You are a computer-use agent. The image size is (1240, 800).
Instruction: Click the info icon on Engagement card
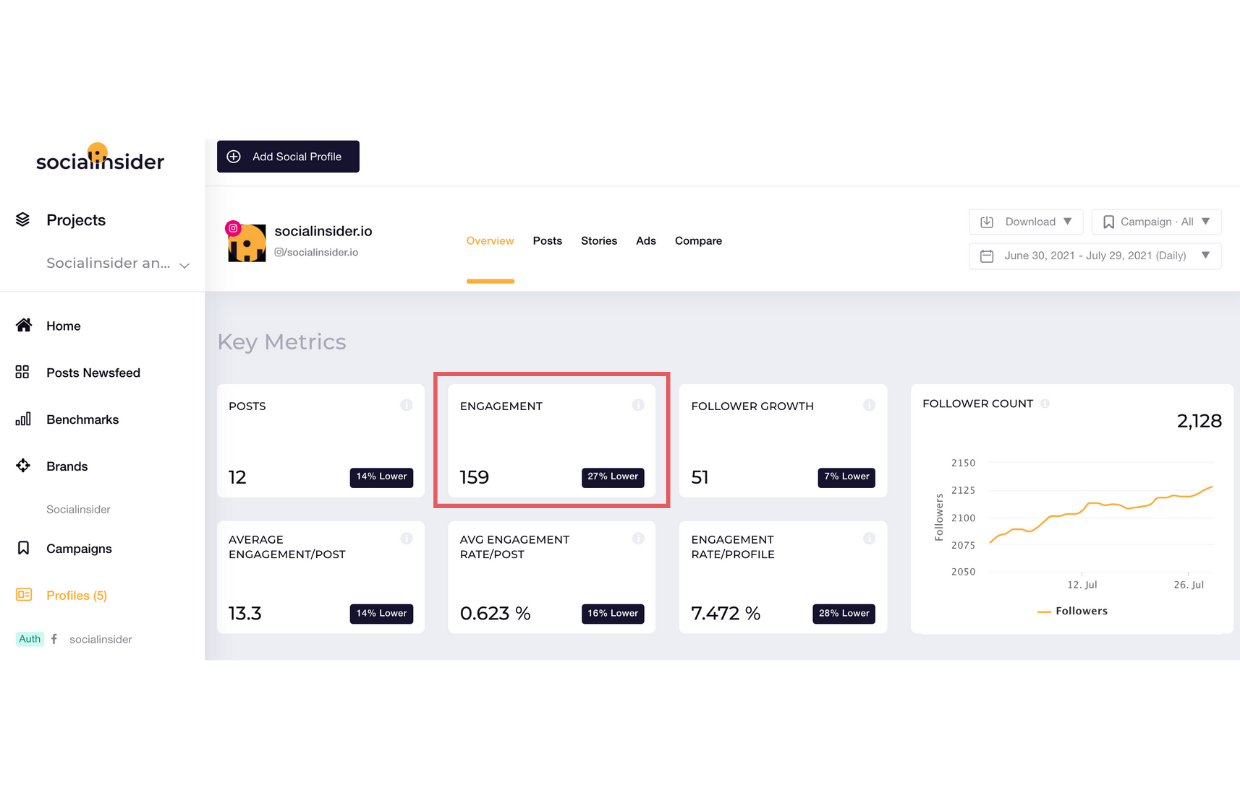638,405
